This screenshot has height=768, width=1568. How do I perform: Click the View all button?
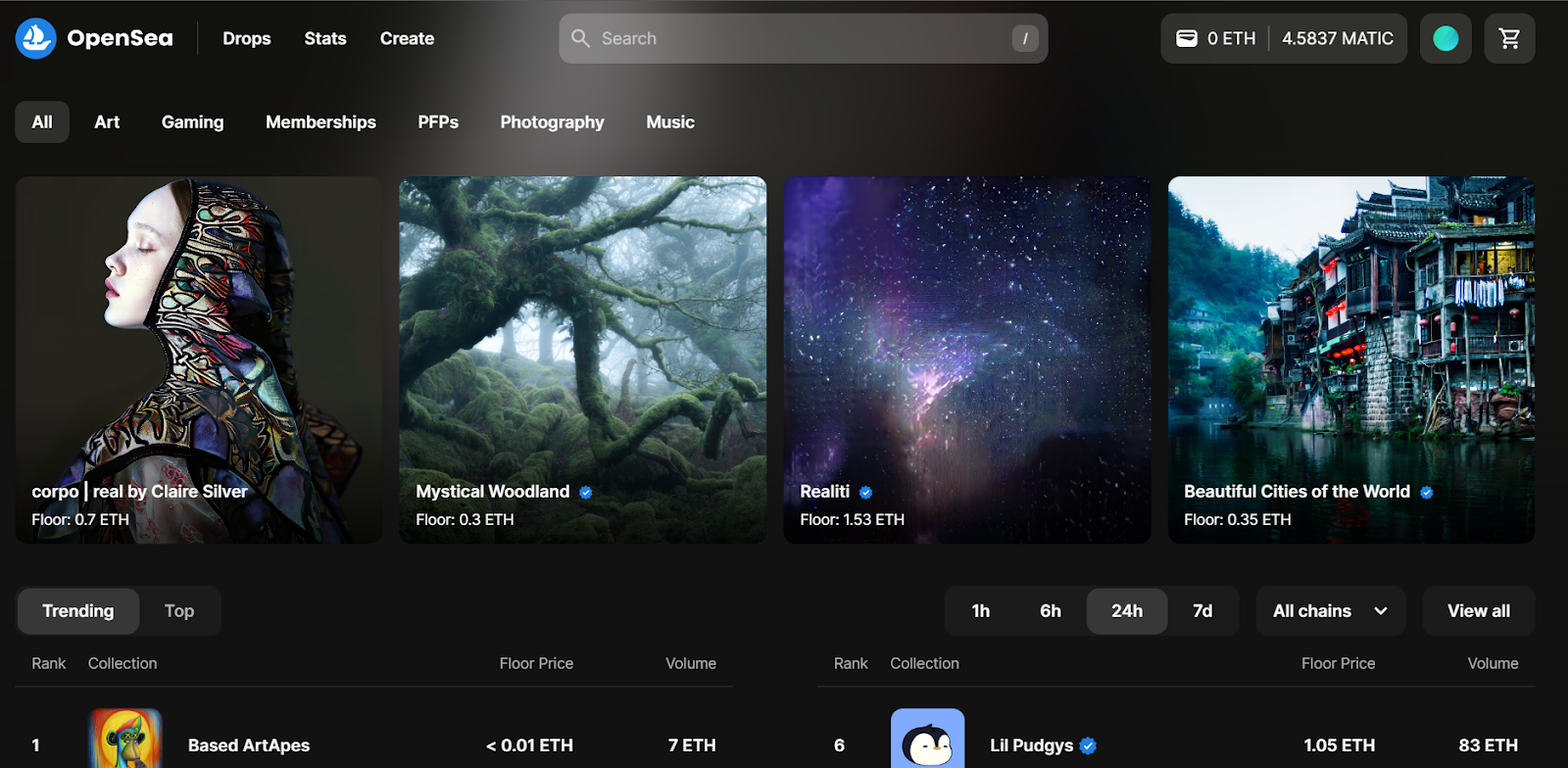(1478, 611)
